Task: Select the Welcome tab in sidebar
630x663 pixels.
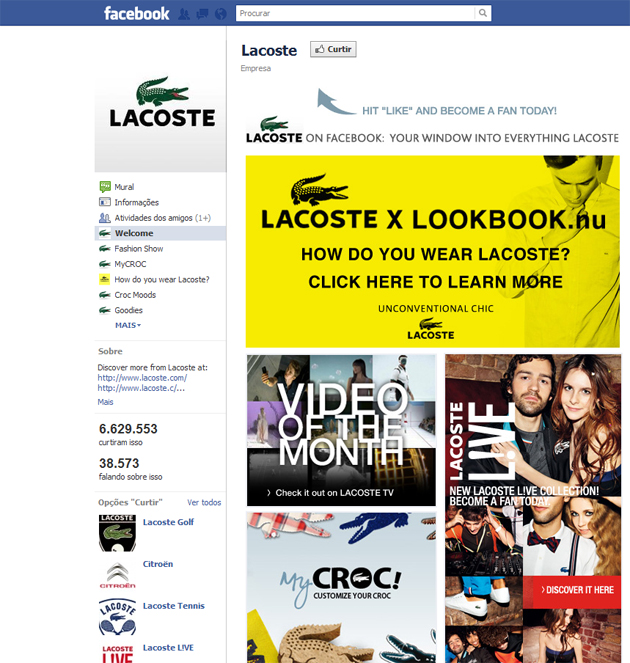Action: (161, 233)
